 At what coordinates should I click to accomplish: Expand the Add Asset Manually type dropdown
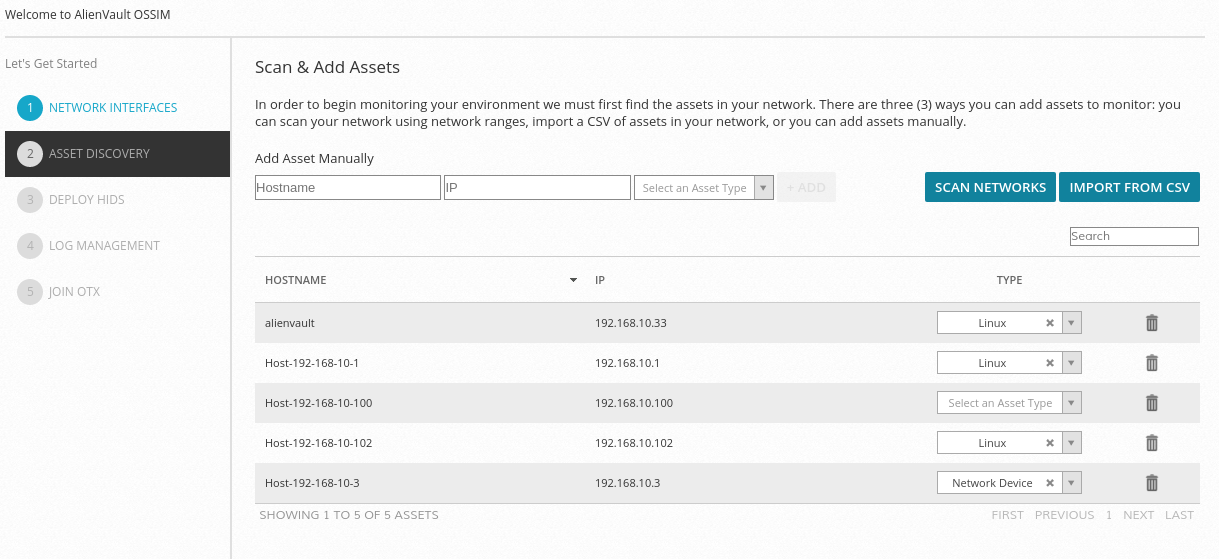(x=763, y=188)
